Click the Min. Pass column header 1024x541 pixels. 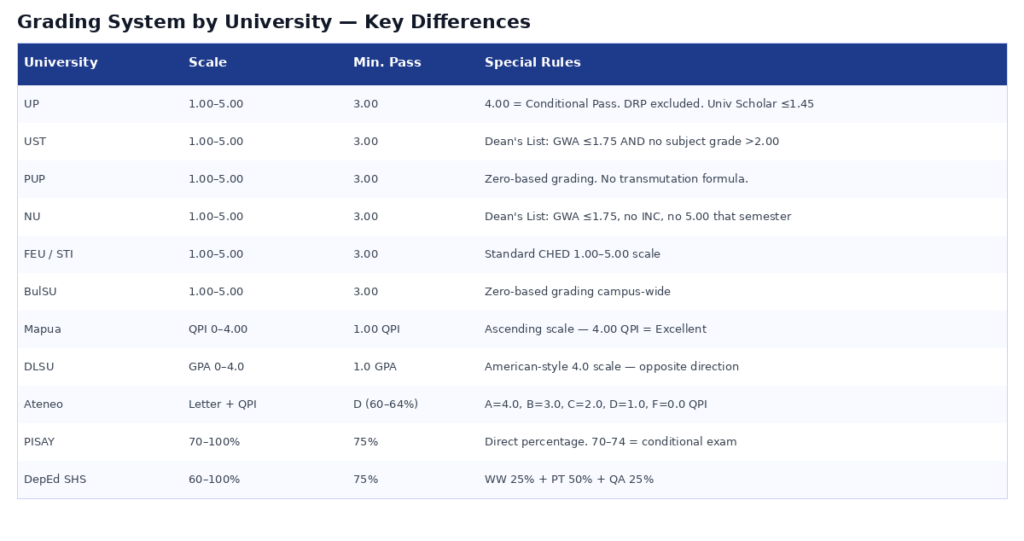387,62
